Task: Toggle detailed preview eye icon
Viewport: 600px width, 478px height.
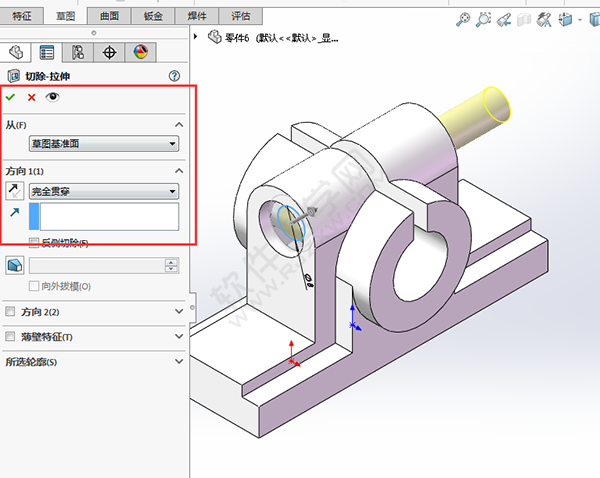Action: click(x=52, y=97)
